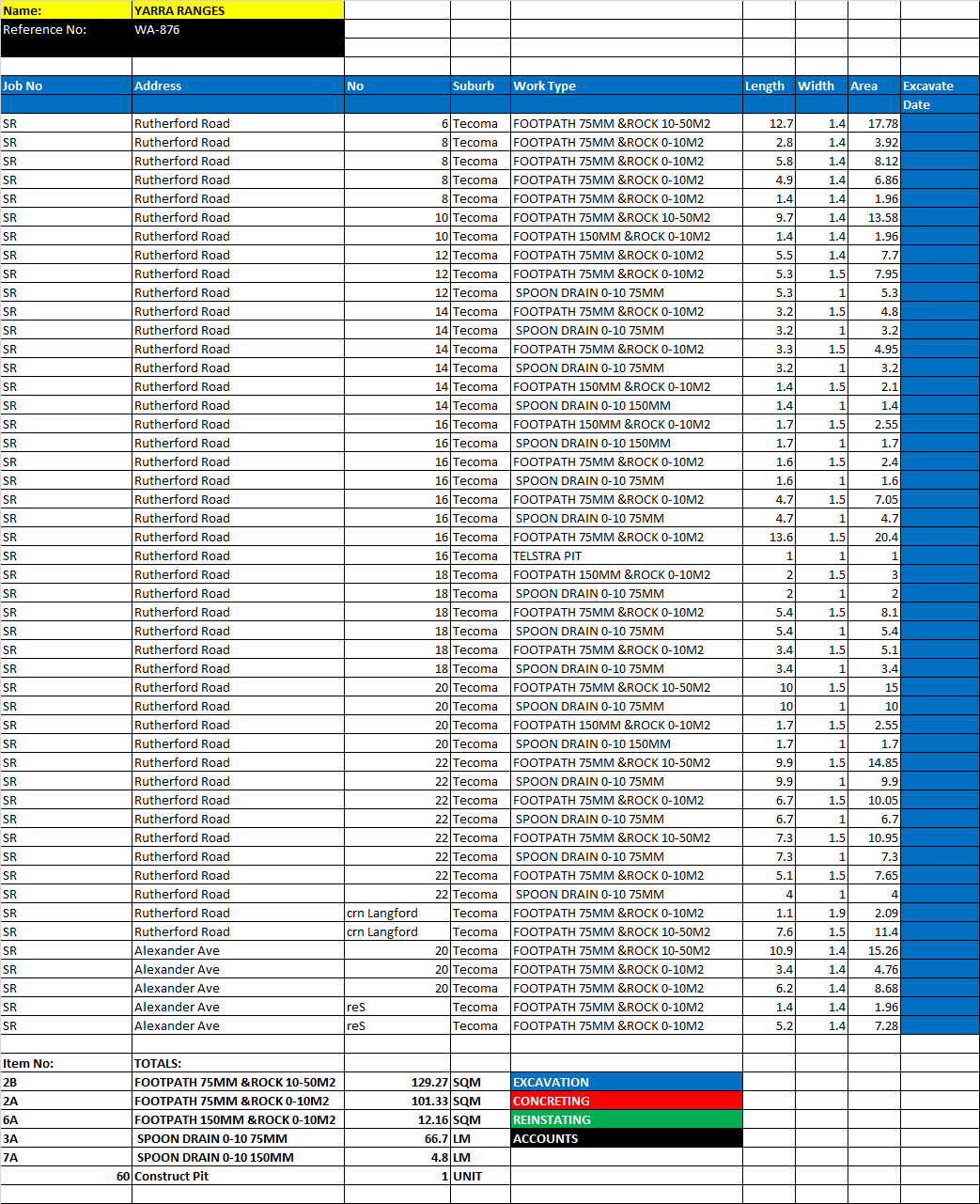980x1204 pixels.
Task: Click the 'Suburb' column header
Action: coord(480,86)
